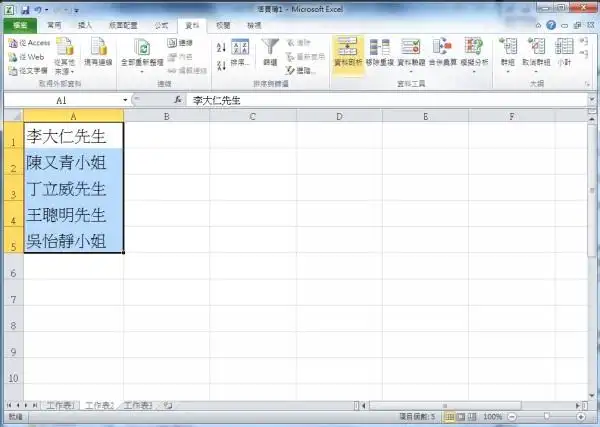Click the zoom slider in status bar
Screen dimensions: 600x427
click(x=546, y=416)
